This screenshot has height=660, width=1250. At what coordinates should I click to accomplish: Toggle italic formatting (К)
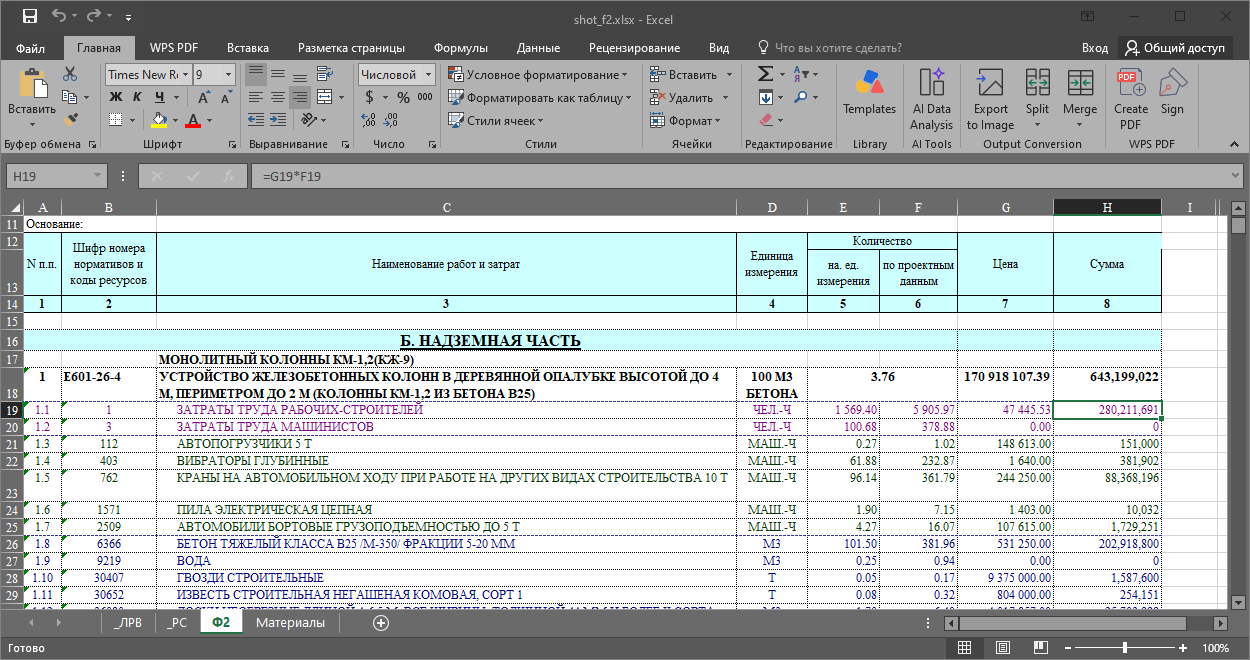[x=138, y=97]
